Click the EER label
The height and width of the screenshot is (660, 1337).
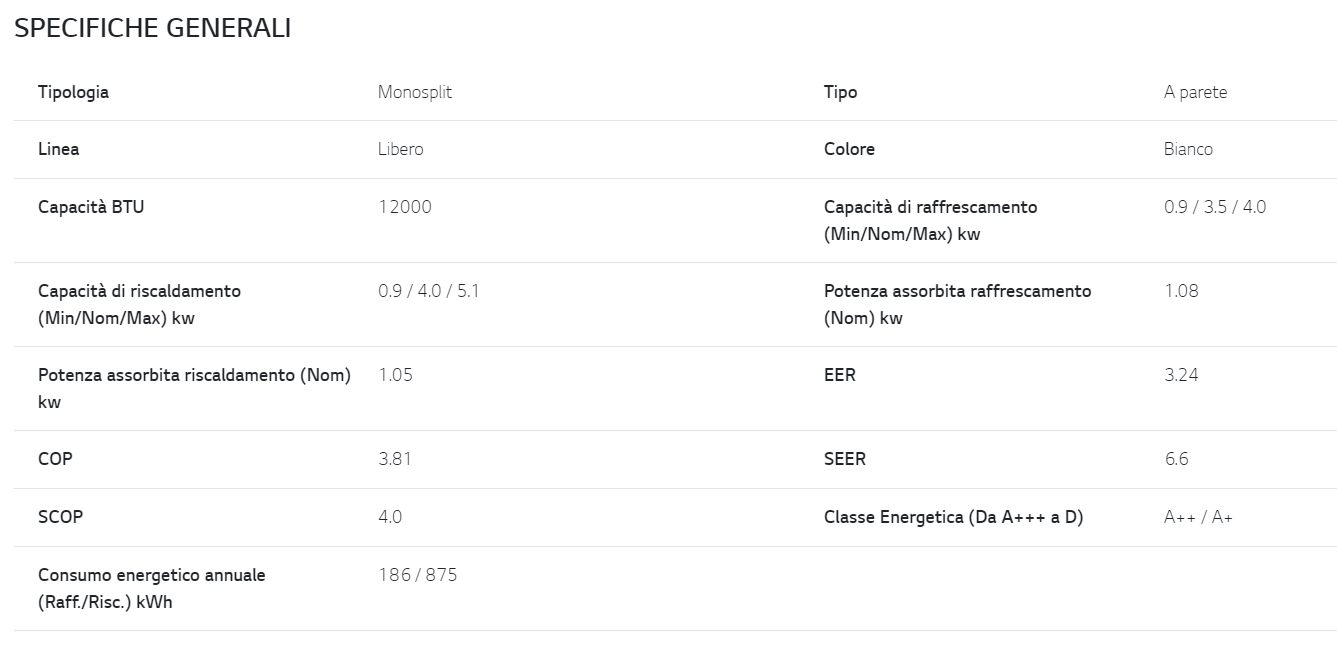[840, 375]
